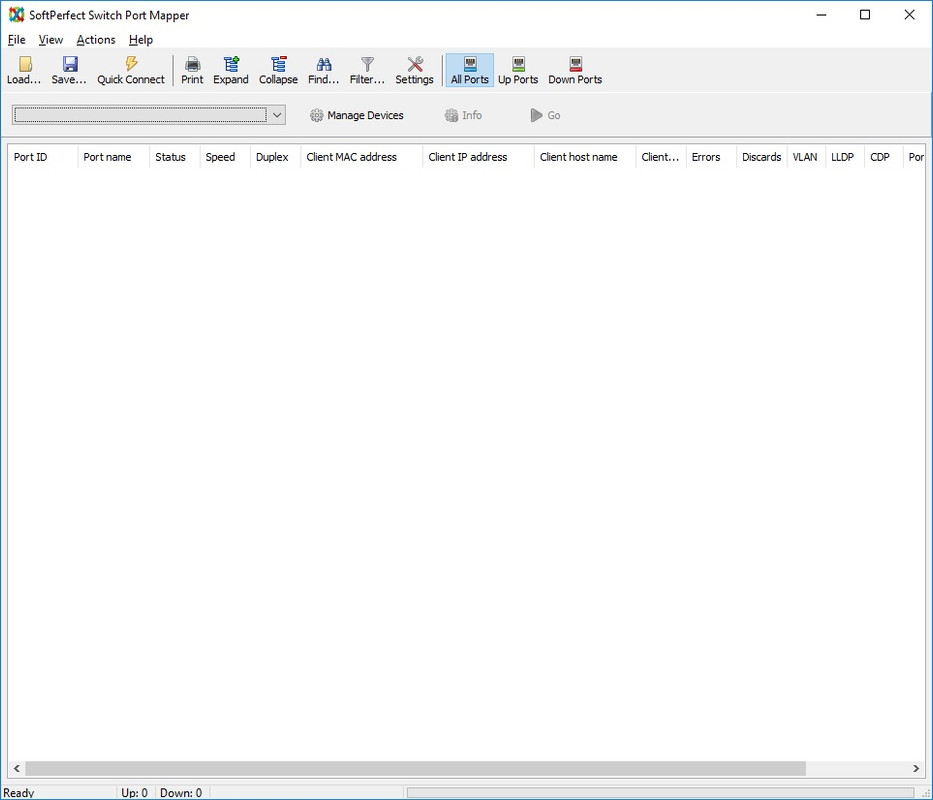Click the LLDP column header
The image size is (933, 800).
point(845,157)
